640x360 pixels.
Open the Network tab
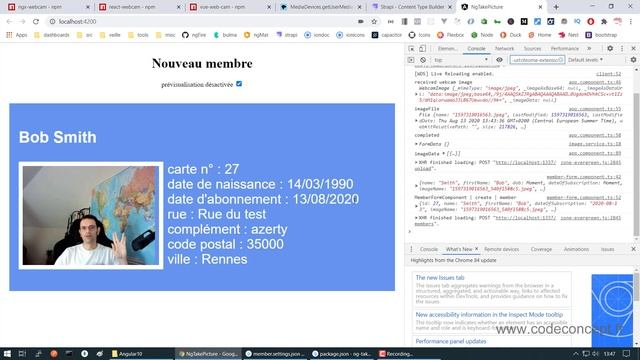click(504, 49)
